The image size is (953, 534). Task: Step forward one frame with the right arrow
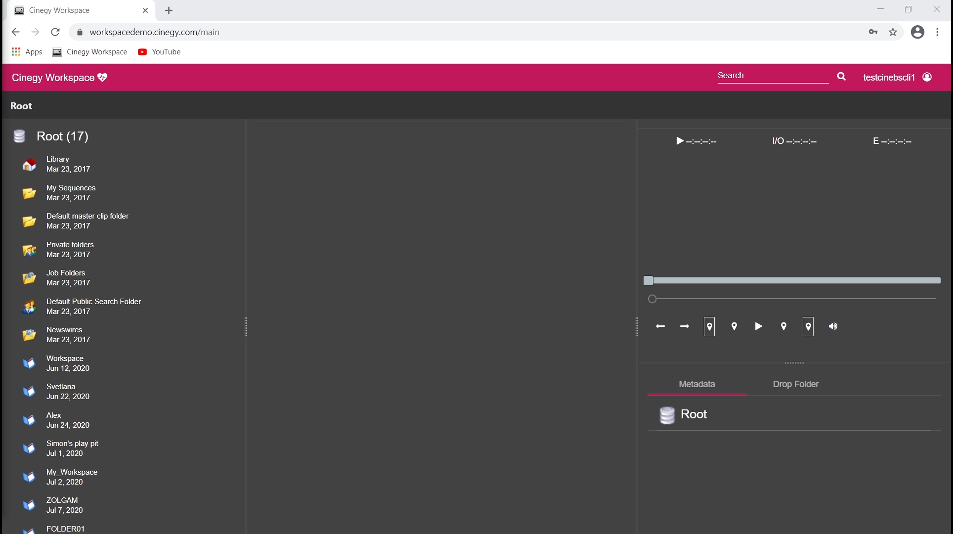pos(684,326)
